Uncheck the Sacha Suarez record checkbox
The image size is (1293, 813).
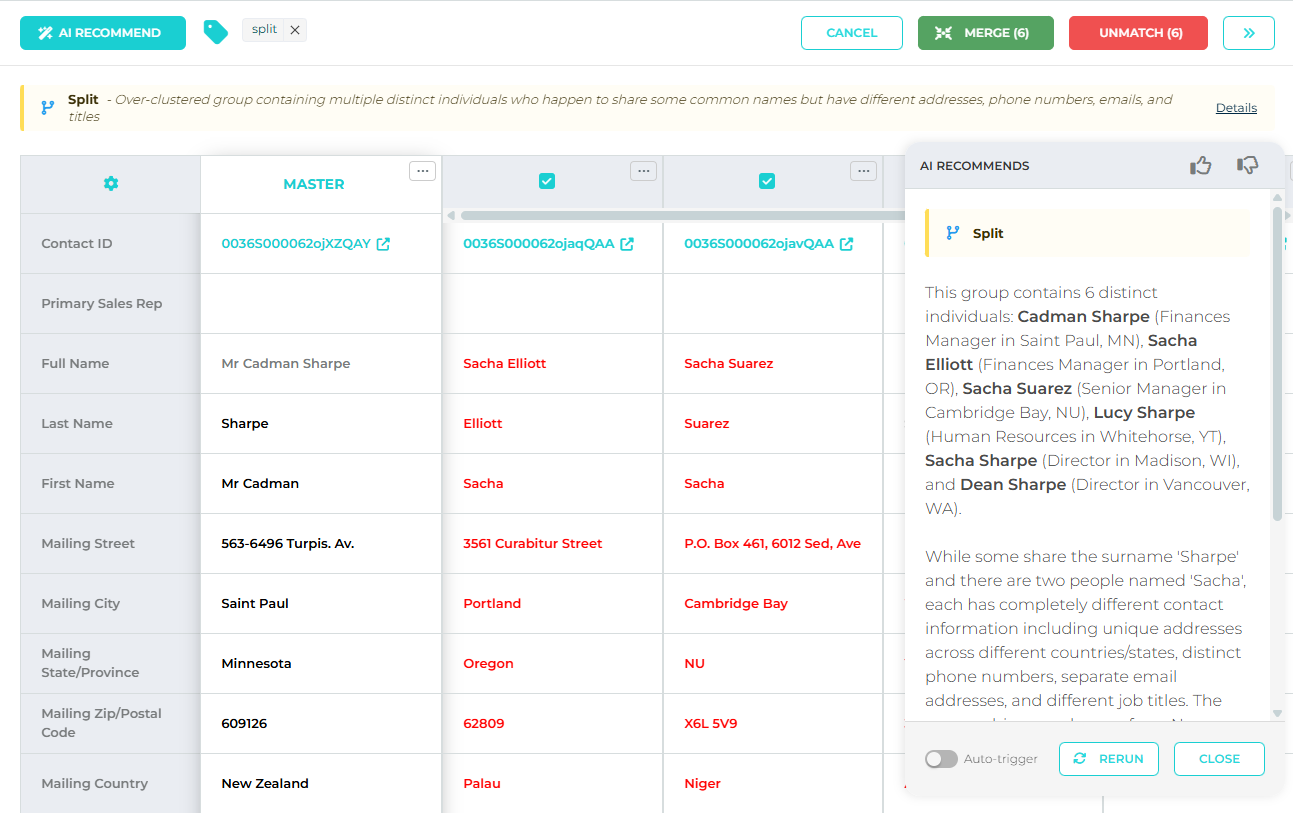point(767,181)
